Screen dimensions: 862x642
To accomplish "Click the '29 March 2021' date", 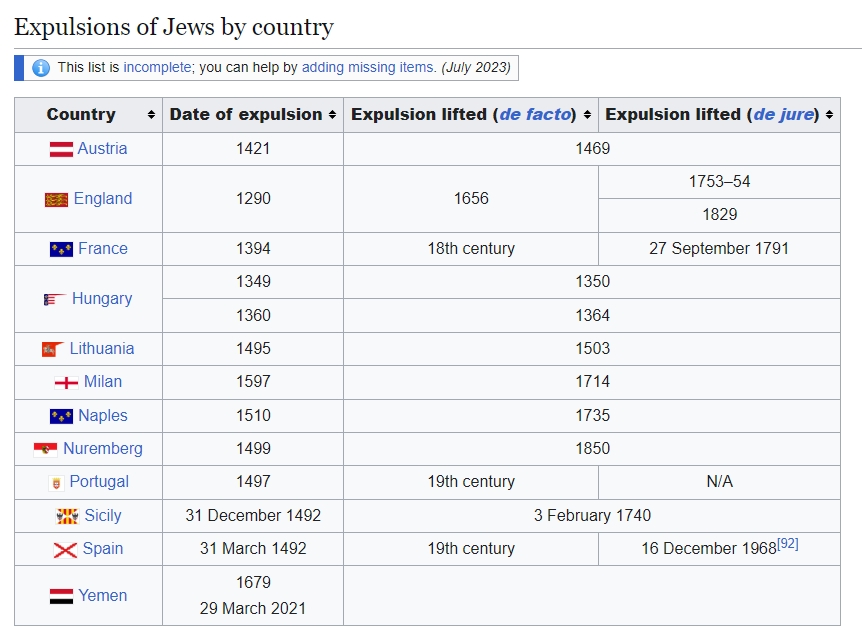I will (x=253, y=608).
